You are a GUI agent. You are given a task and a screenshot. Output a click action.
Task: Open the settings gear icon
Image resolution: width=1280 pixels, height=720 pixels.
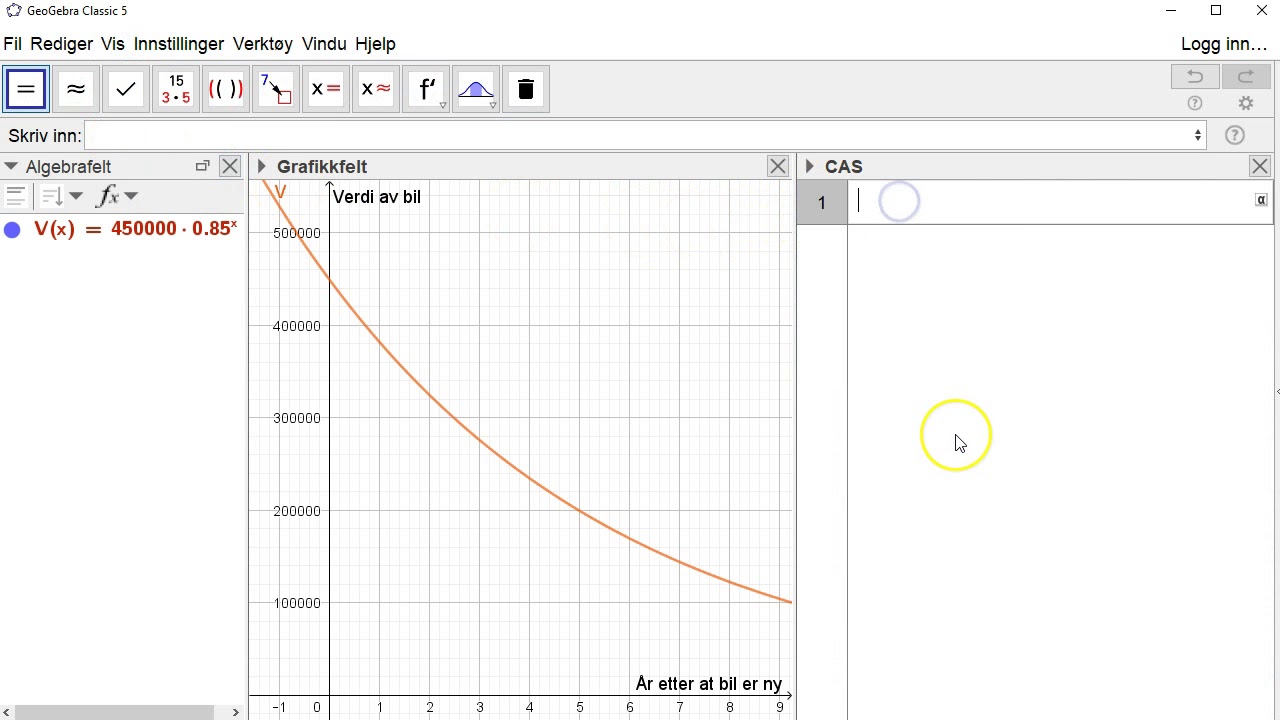1246,104
